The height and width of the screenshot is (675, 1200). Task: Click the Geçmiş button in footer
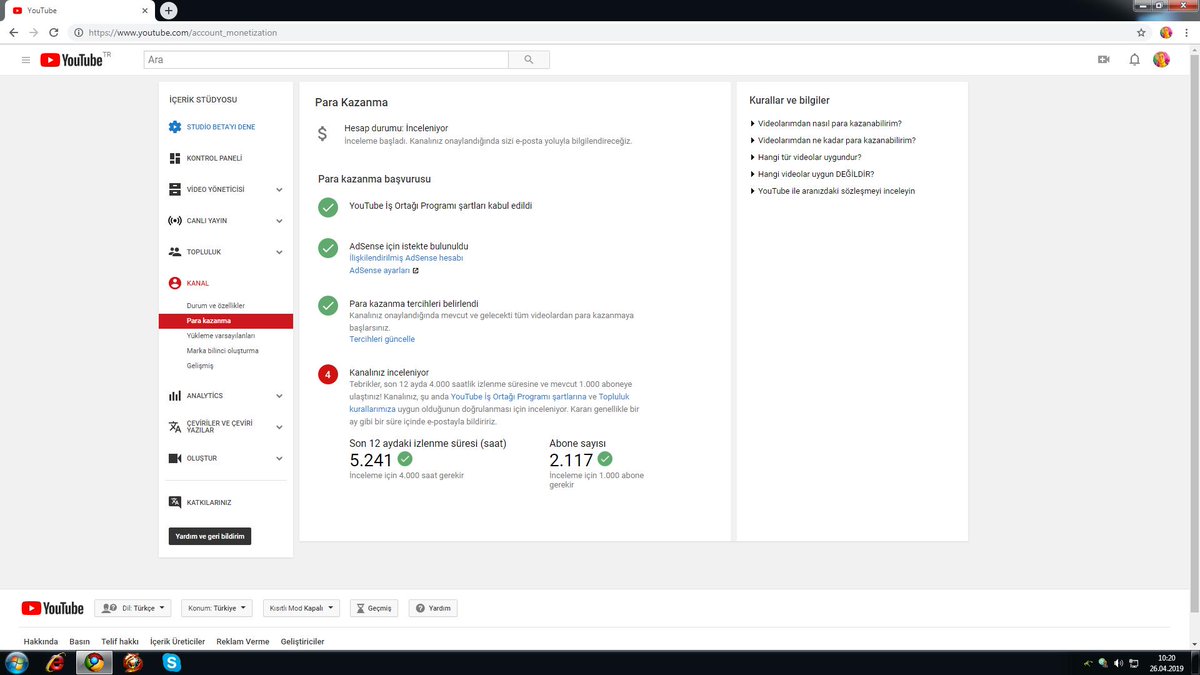(374, 608)
